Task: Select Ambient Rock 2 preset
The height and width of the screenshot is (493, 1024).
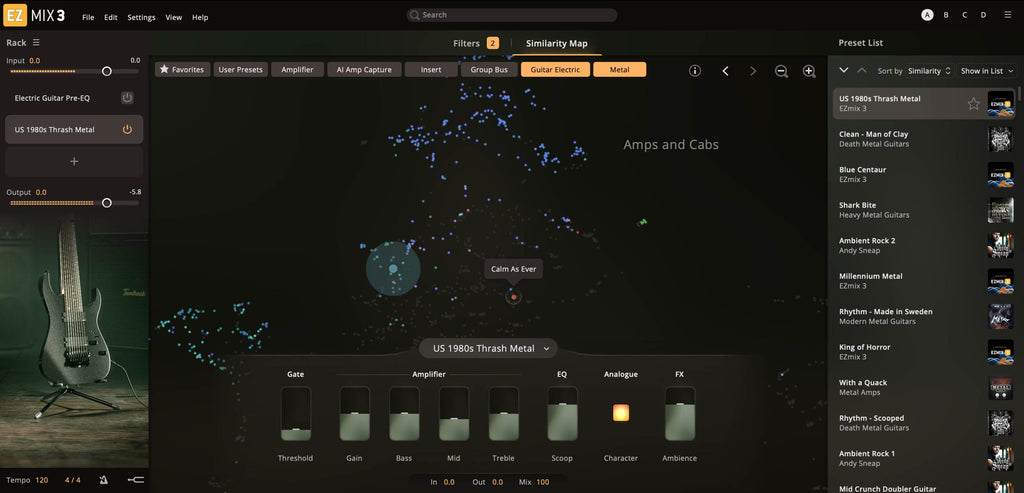Action: tap(923, 246)
